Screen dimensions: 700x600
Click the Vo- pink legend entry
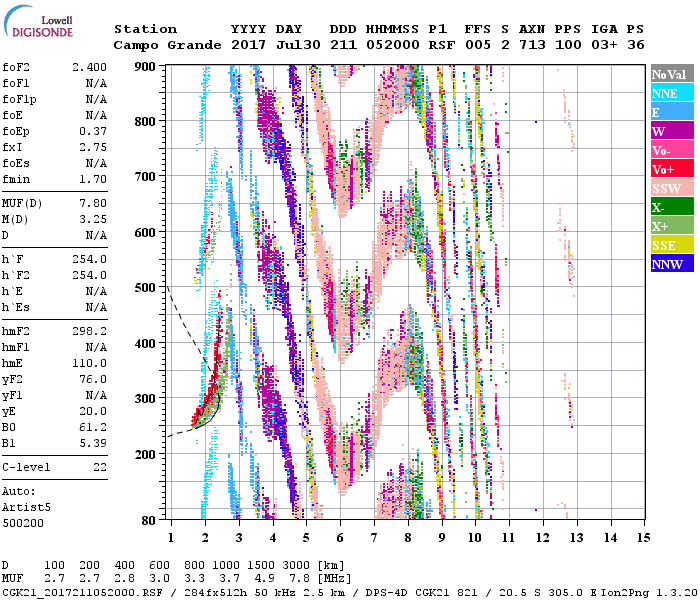(x=670, y=150)
